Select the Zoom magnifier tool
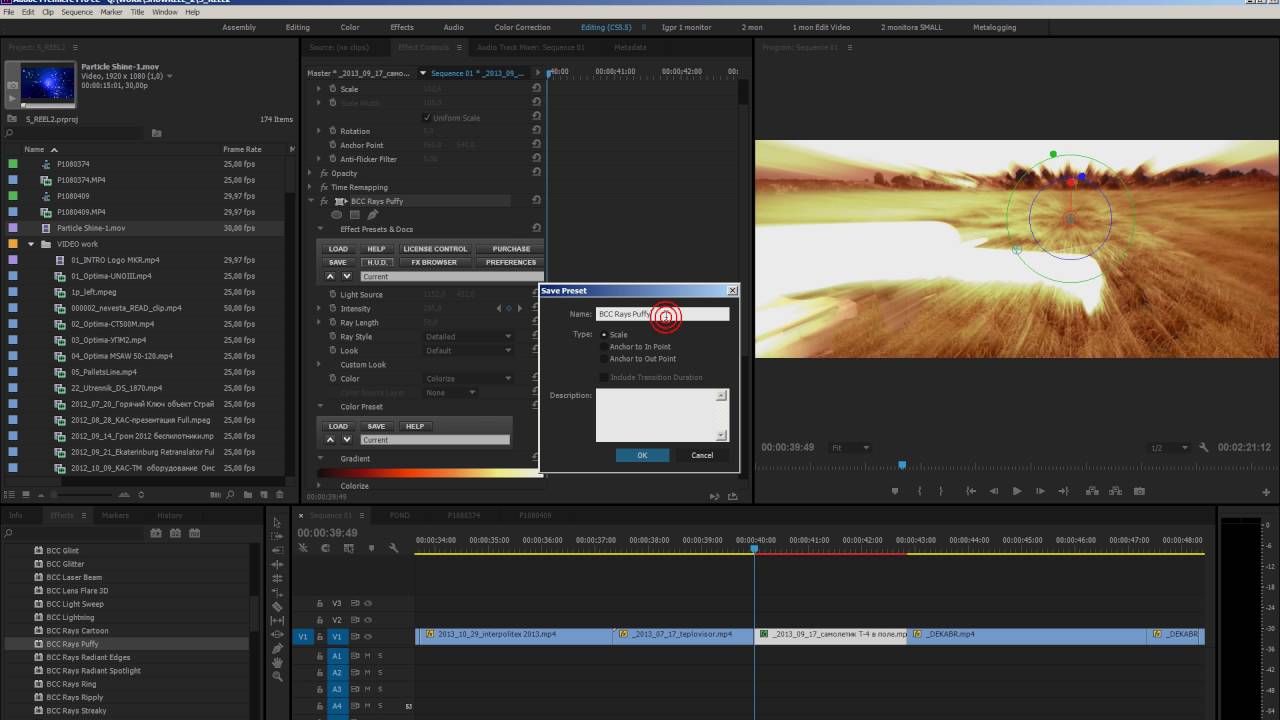 coord(277,677)
